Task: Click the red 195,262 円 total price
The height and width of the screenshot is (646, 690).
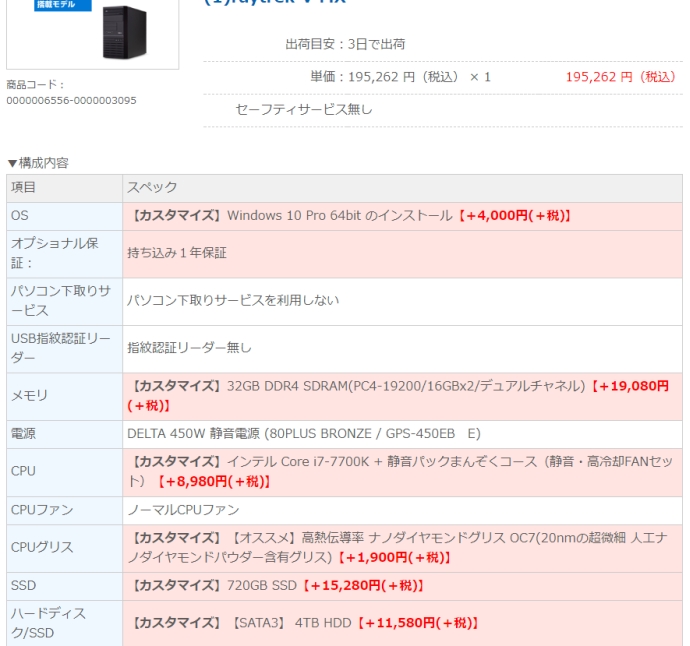Action: click(621, 77)
